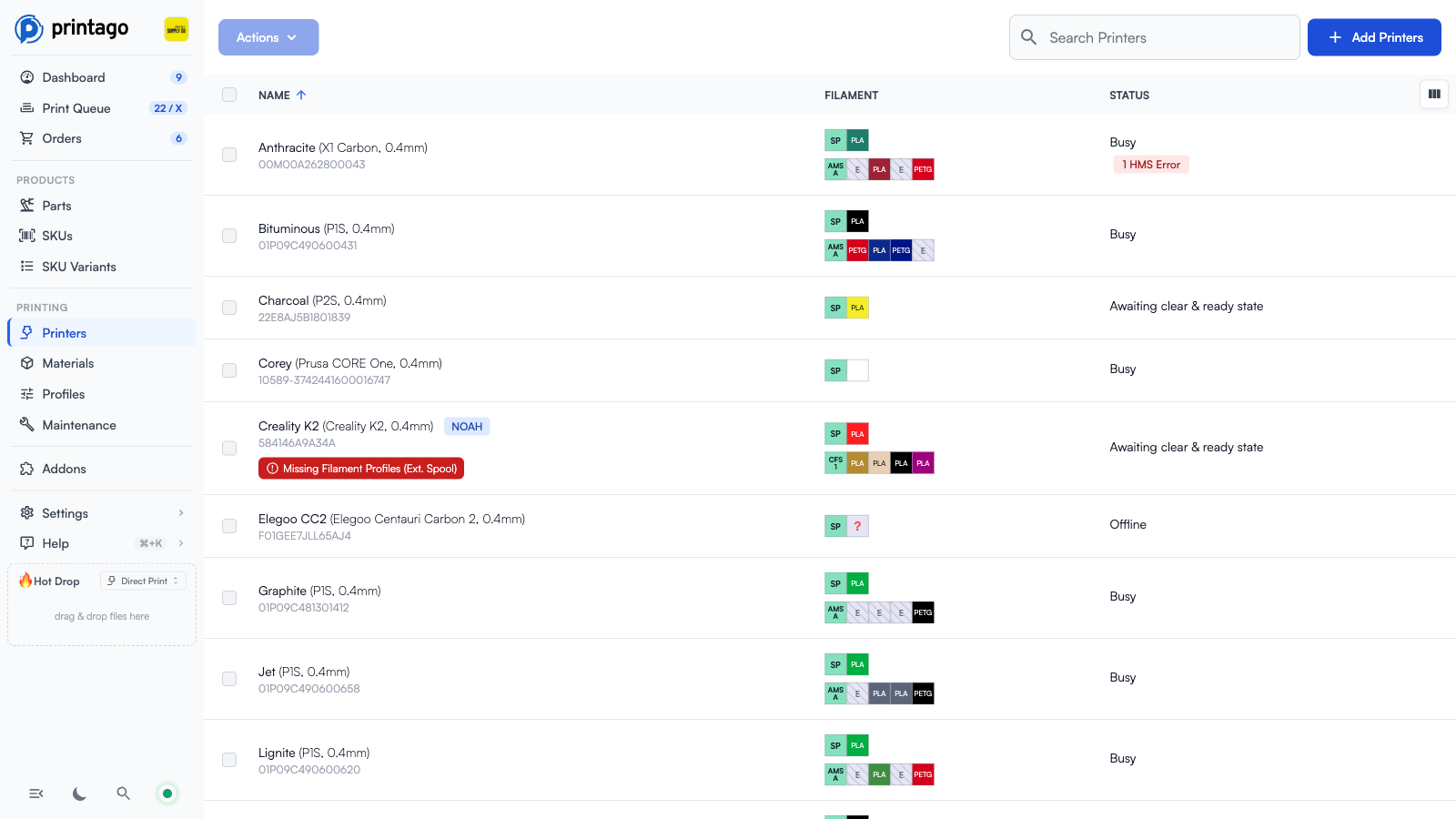This screenshot has height=819, width=1456.
Task: Click the STATUS column header
Action: point(1129,95)
